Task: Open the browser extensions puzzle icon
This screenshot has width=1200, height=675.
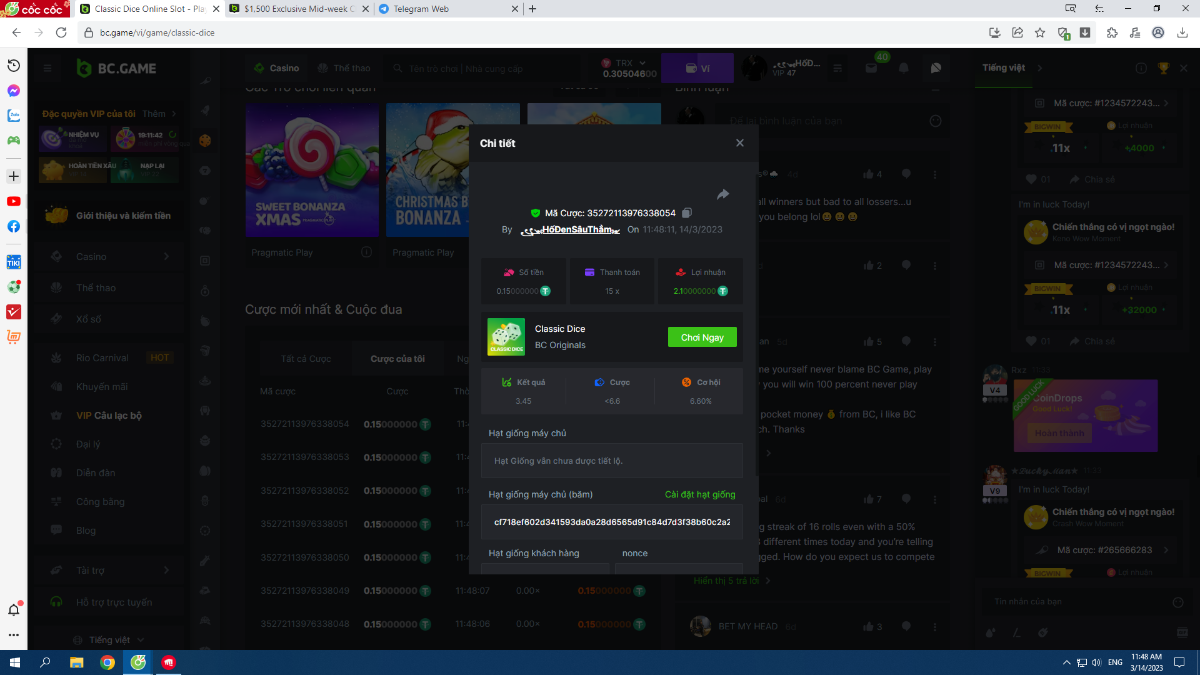Action: [x=1111, y=32]
